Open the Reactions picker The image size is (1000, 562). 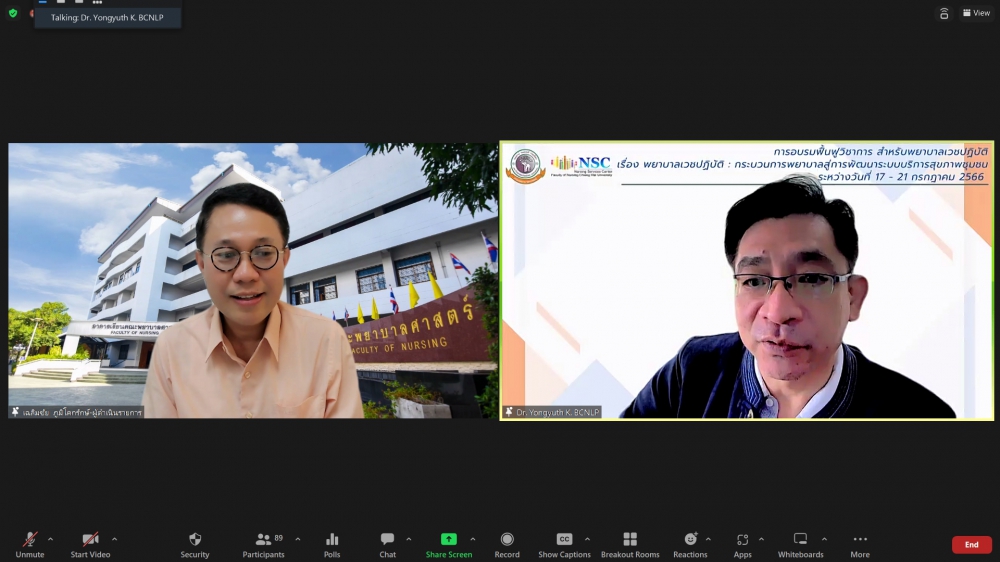(x=690, y=544)
